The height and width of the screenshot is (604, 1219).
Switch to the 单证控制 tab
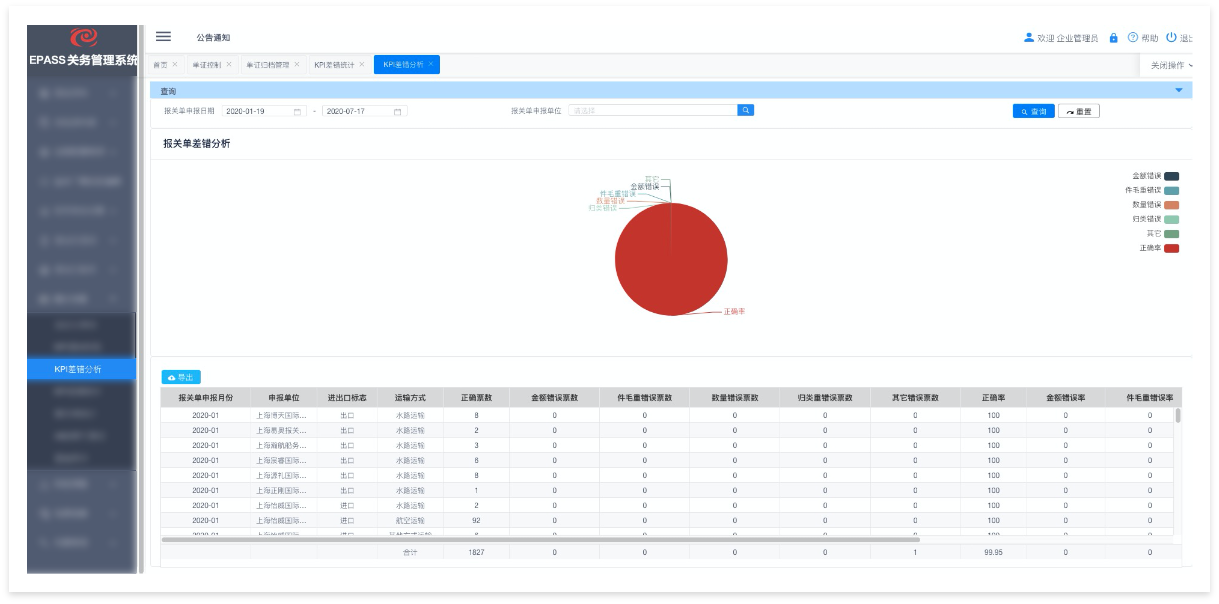pos(207,64)
